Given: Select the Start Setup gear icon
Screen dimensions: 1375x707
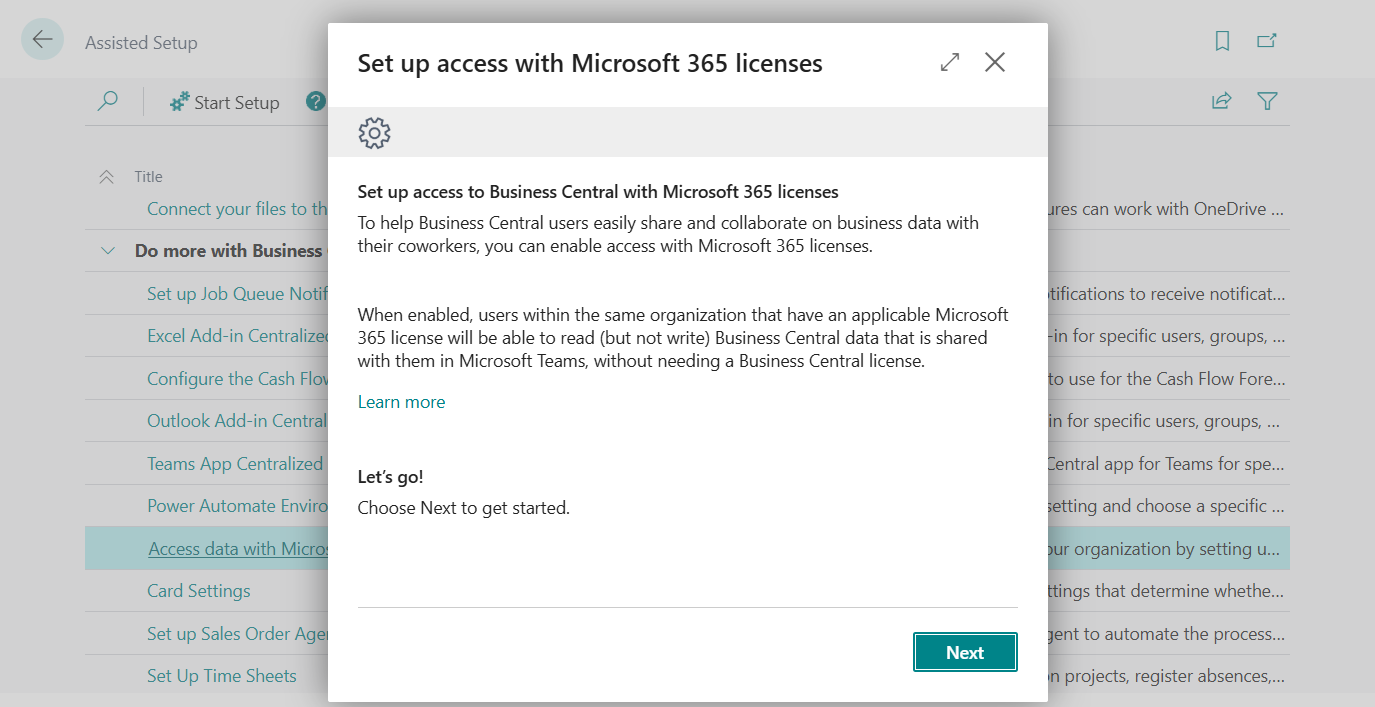Looking at the screenshot, I should [x=179, y=101].
